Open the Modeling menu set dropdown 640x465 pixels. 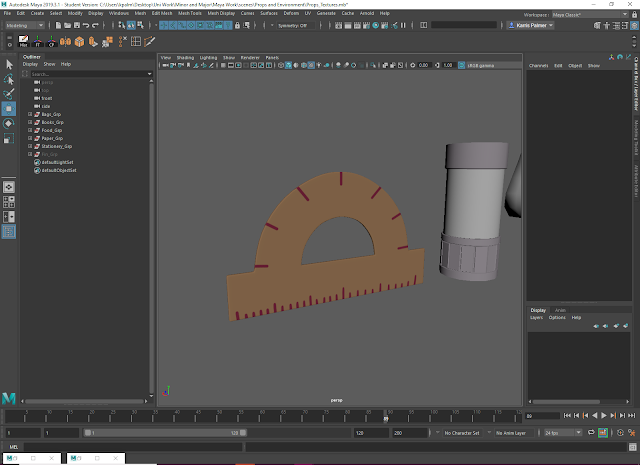[24, 25]
